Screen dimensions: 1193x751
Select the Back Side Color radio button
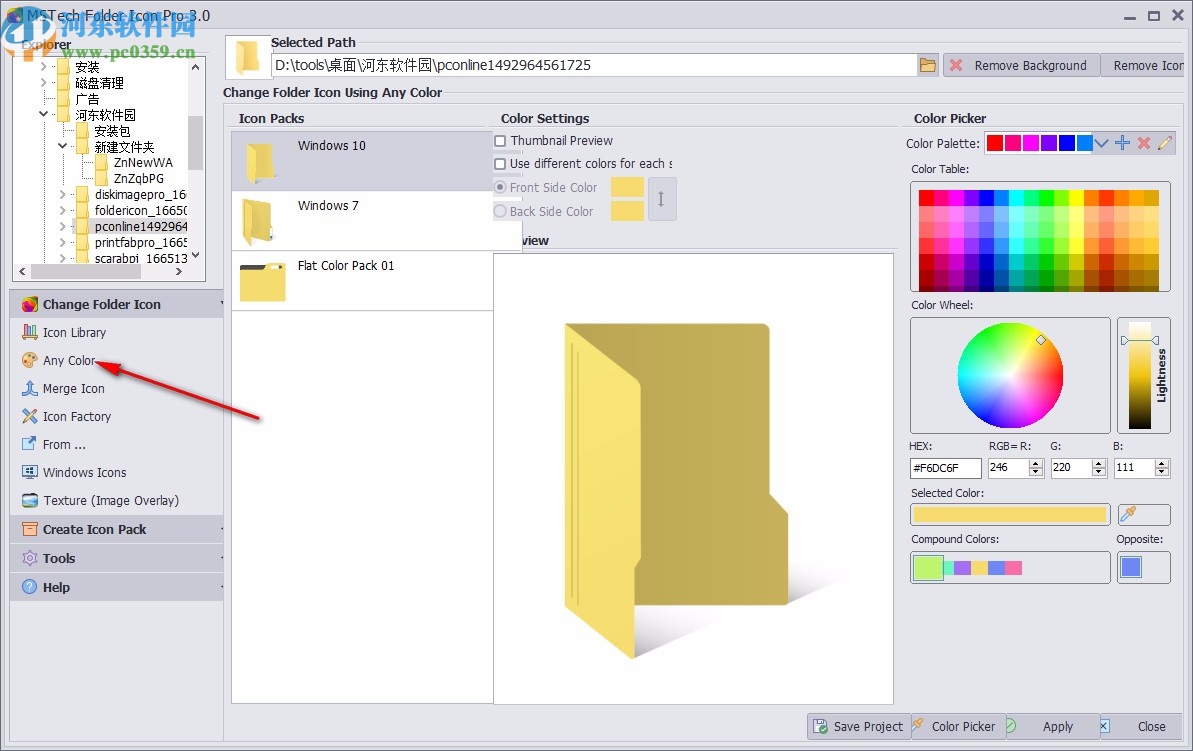tap(498, 211)
